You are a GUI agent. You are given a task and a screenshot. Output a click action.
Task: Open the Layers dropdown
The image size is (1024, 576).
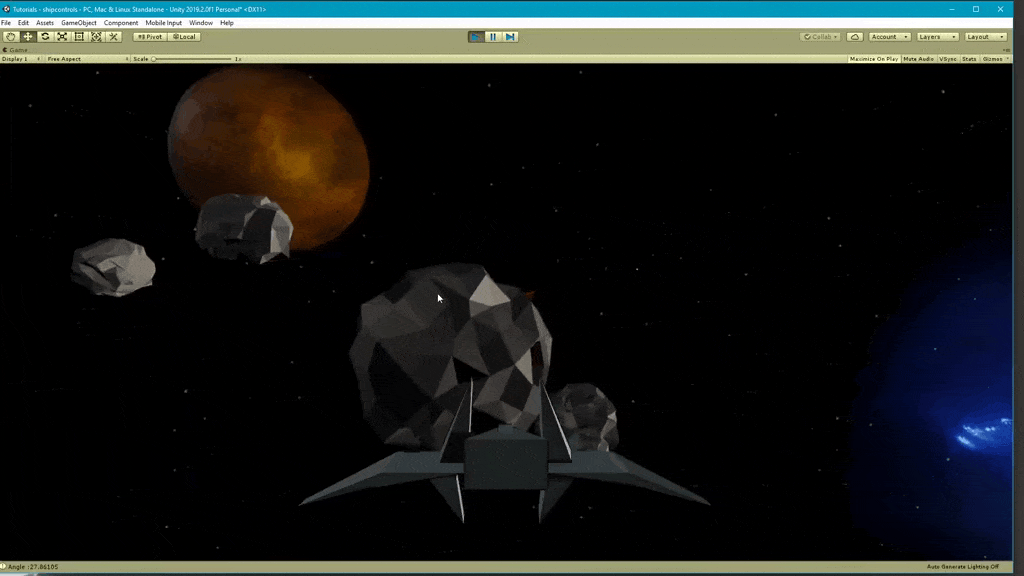(x=937, y=37)
